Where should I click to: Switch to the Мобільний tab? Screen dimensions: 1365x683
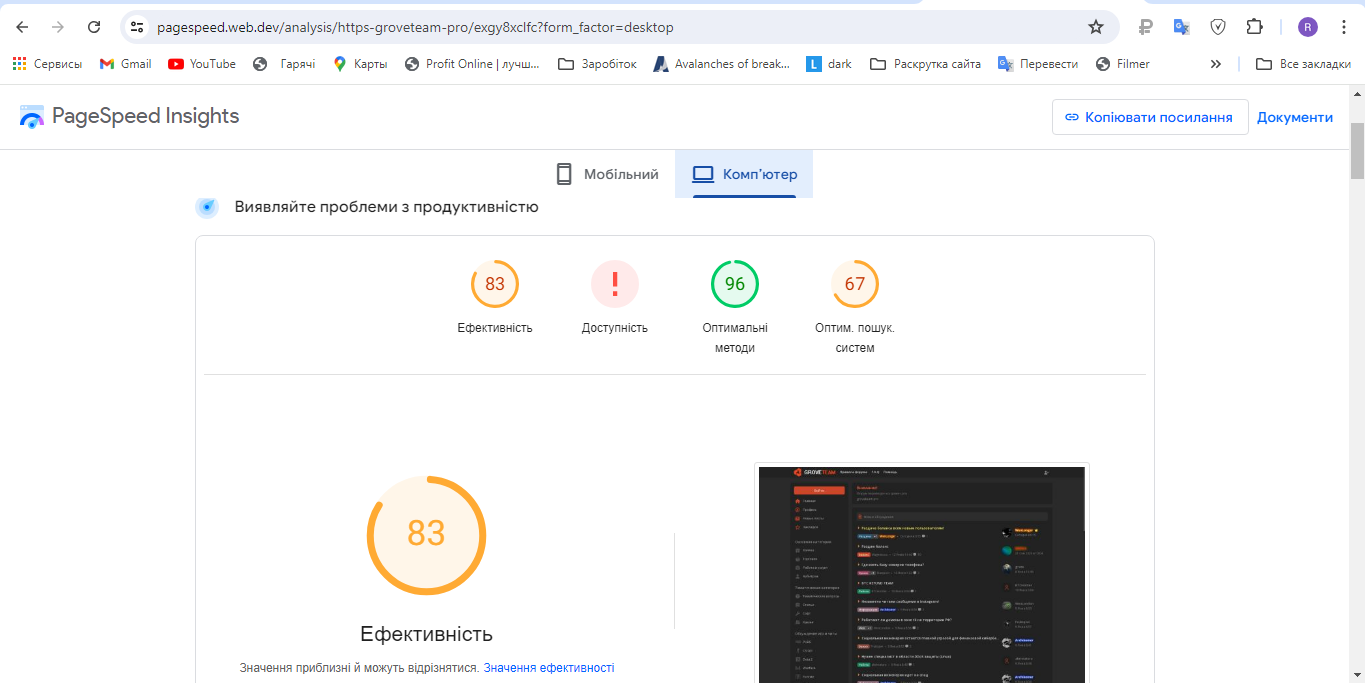(x=608, y=174)
